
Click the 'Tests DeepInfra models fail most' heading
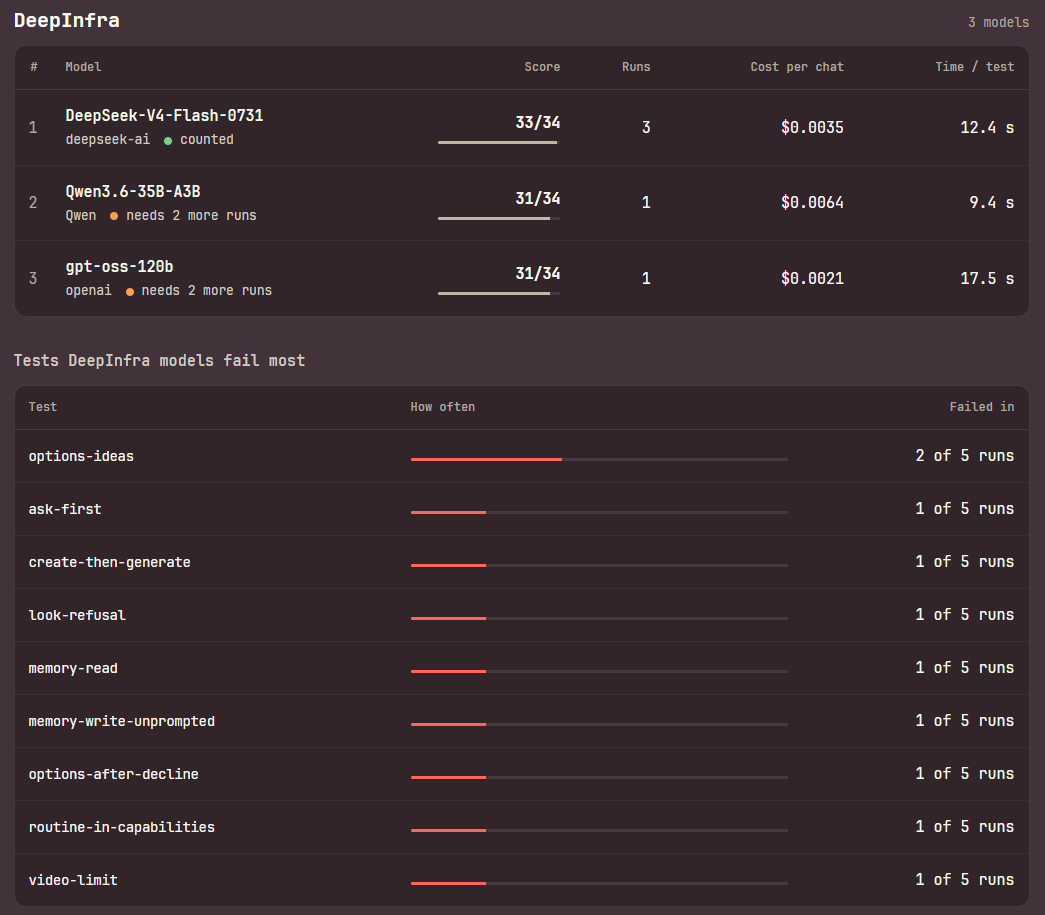(x=159, y=361)
